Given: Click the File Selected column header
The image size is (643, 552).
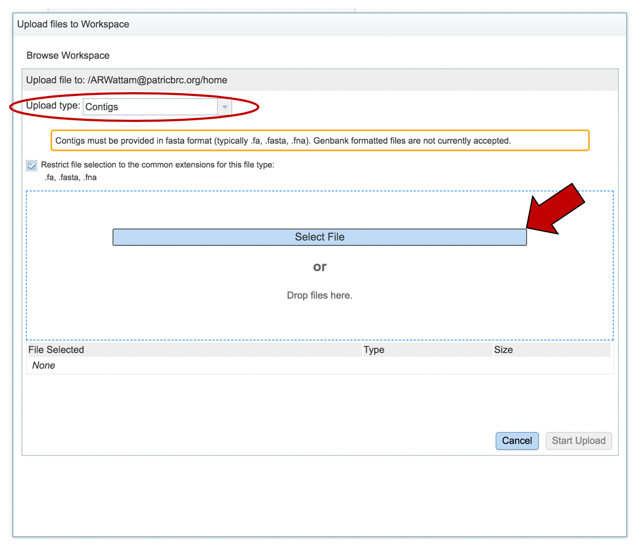Looking at the screenshot, I should tap(57, 350).
